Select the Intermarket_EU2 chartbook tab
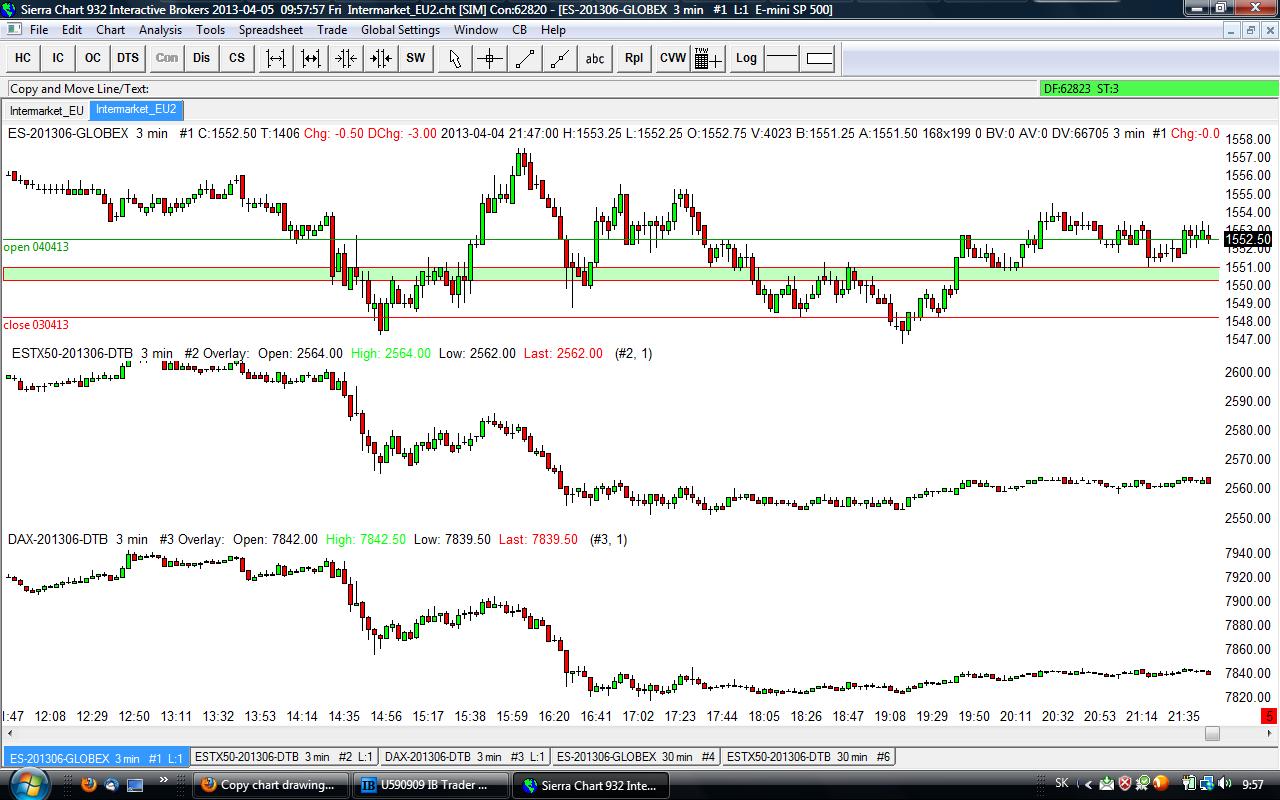This screenshot has width=1280, height=800. (x=136, y=110)
